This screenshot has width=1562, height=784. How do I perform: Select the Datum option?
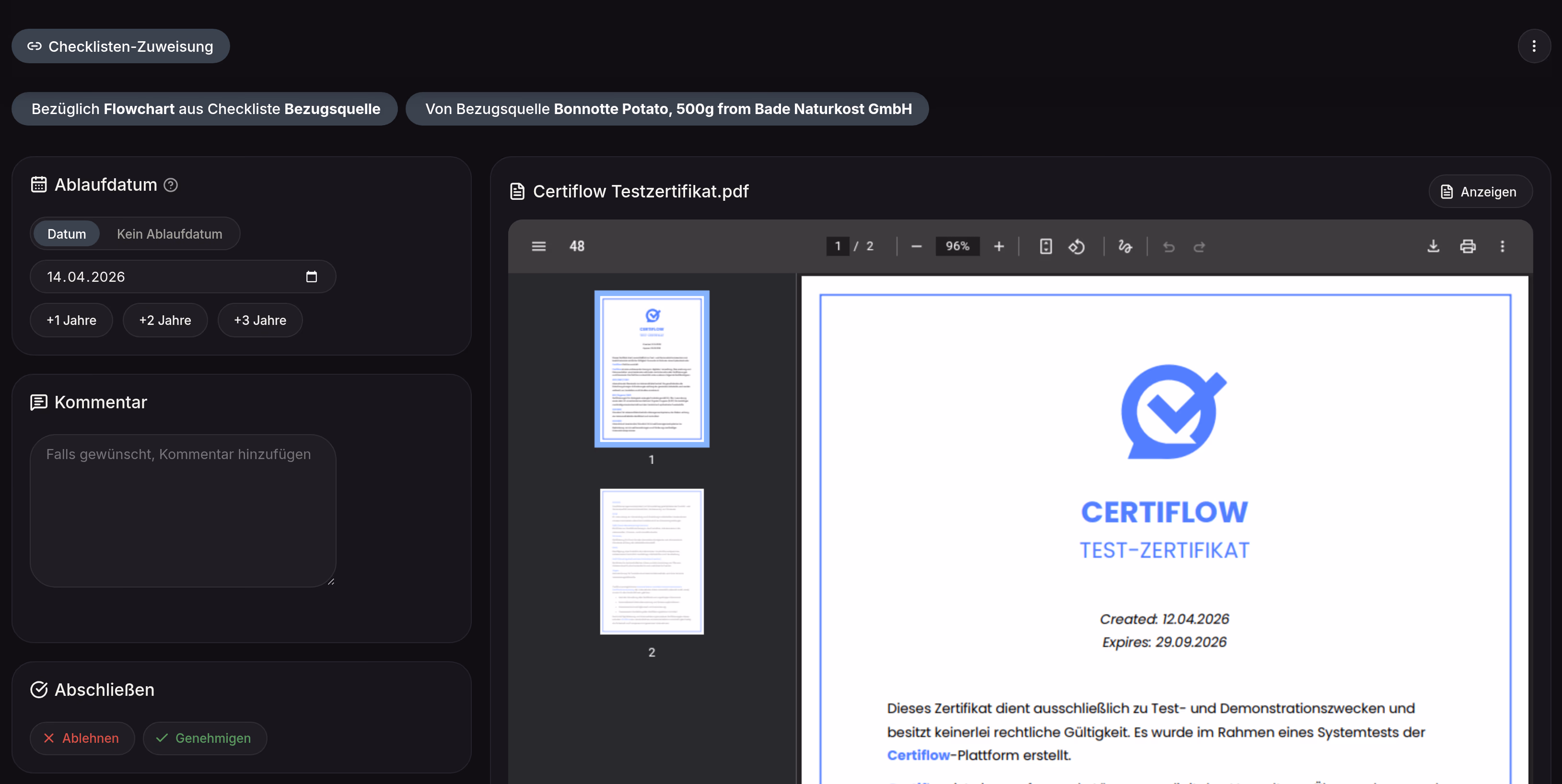click(x=66, y=234)
